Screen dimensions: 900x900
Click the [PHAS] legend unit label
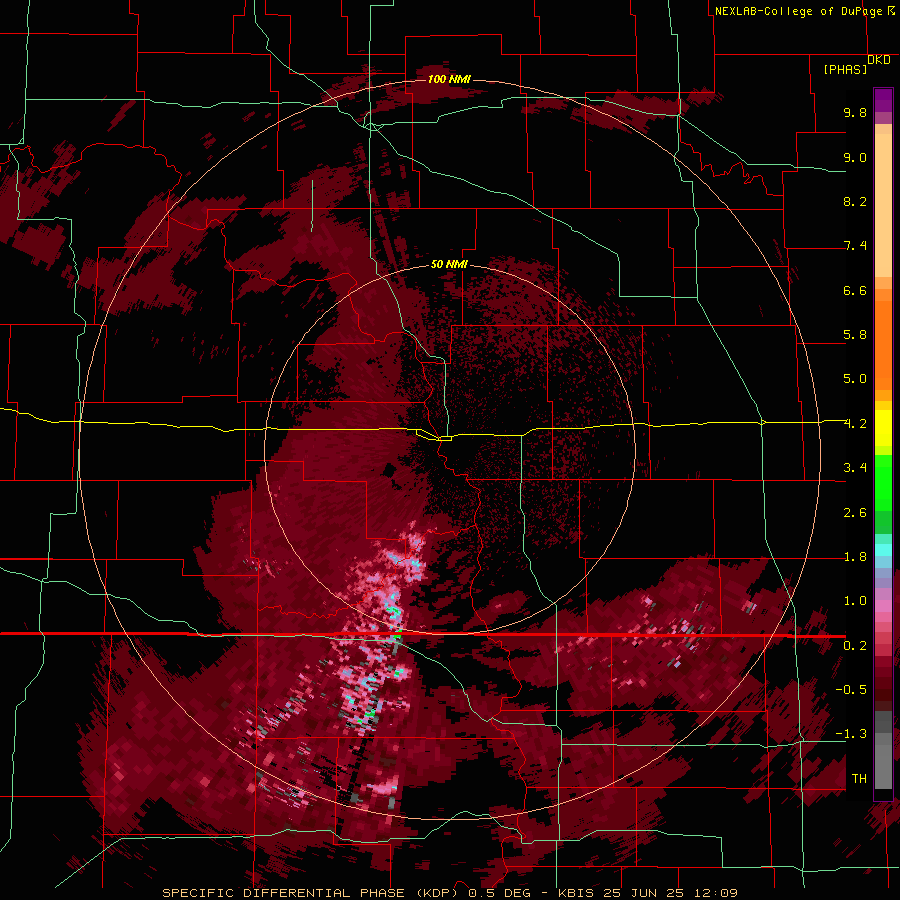click(845, 69)
